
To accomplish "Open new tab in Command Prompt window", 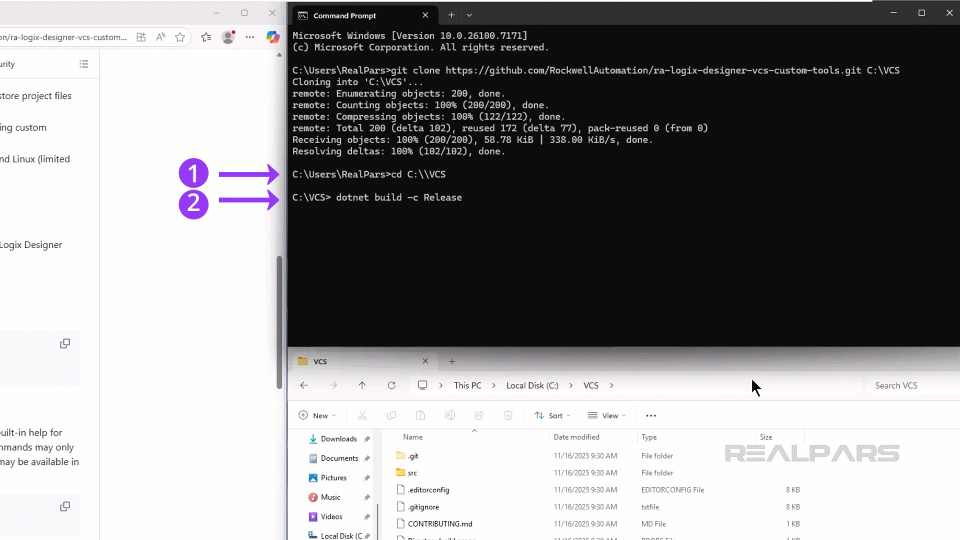I will click(451, 15).
